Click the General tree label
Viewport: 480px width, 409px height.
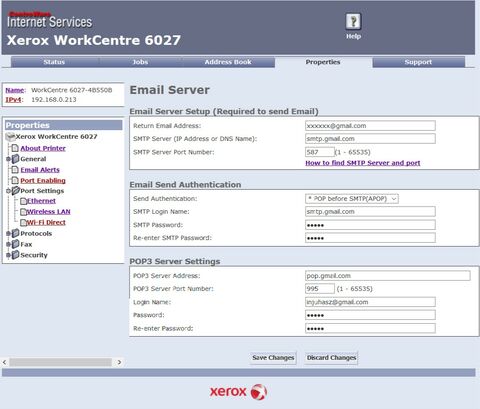tap(33, 159)
